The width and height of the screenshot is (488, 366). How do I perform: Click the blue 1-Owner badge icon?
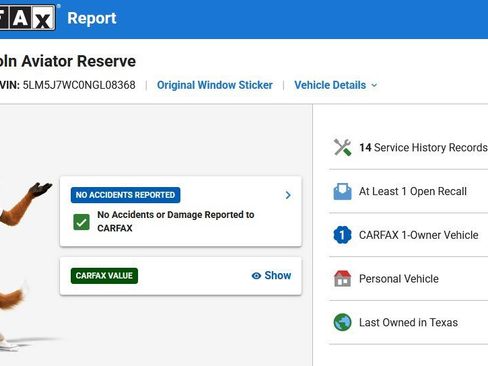(342, 235)
